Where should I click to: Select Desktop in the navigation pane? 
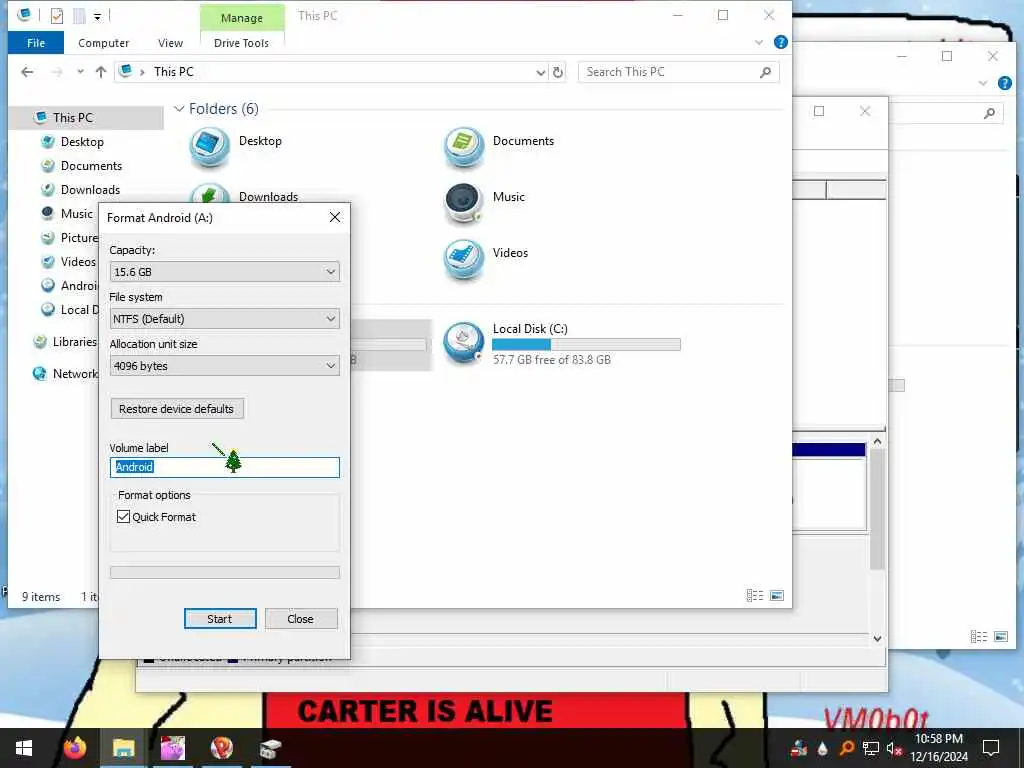click(x=82, y=142)
